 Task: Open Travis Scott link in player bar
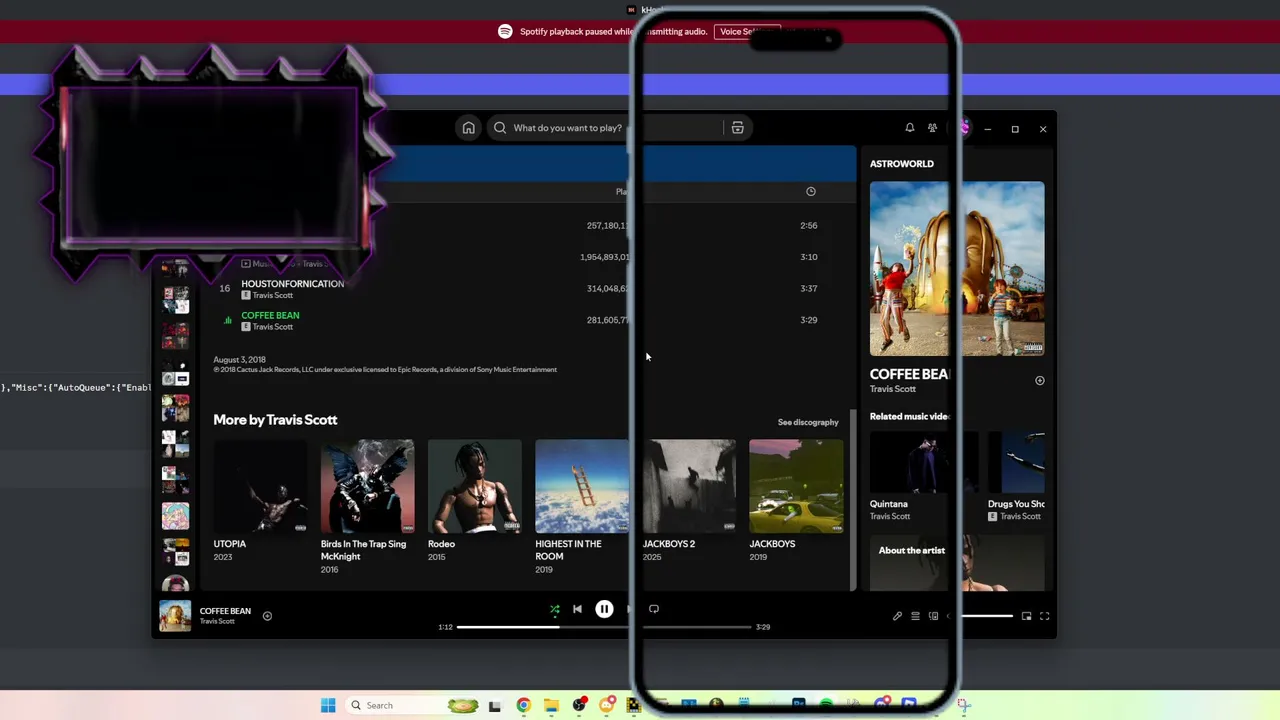[x=217, y=622]
